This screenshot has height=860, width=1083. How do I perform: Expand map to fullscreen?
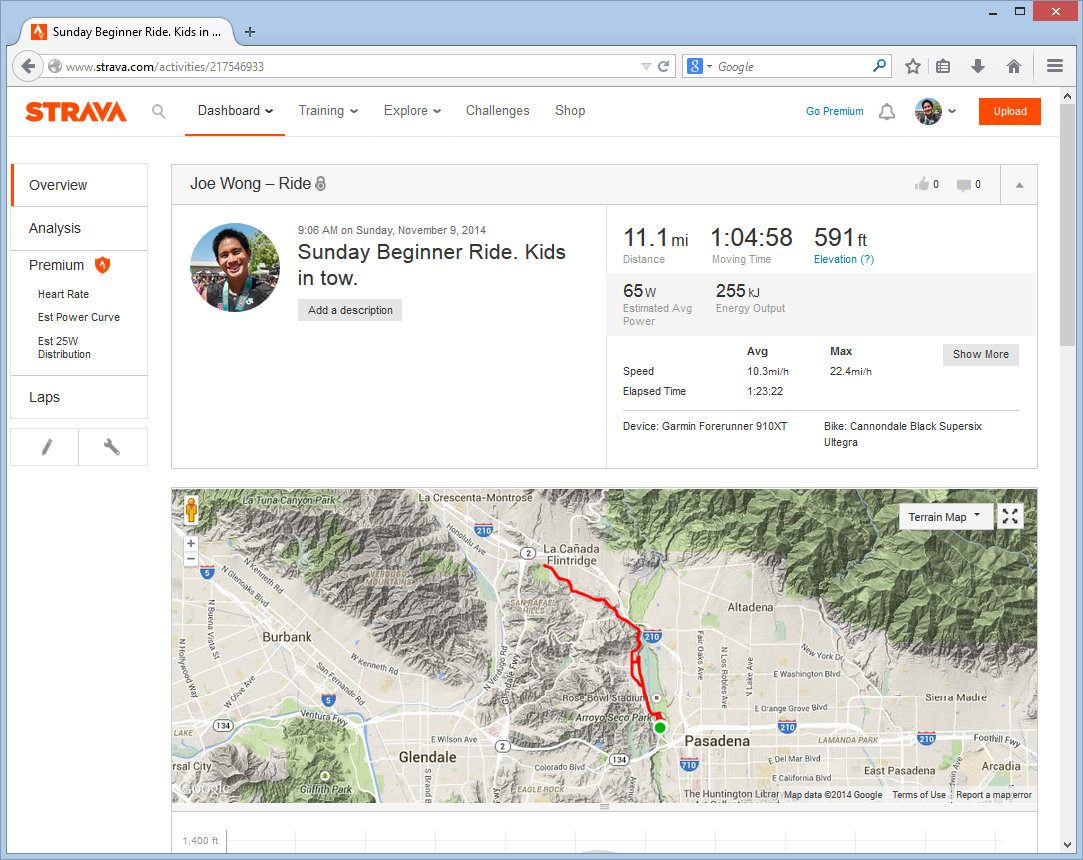tap(1010, 516)
